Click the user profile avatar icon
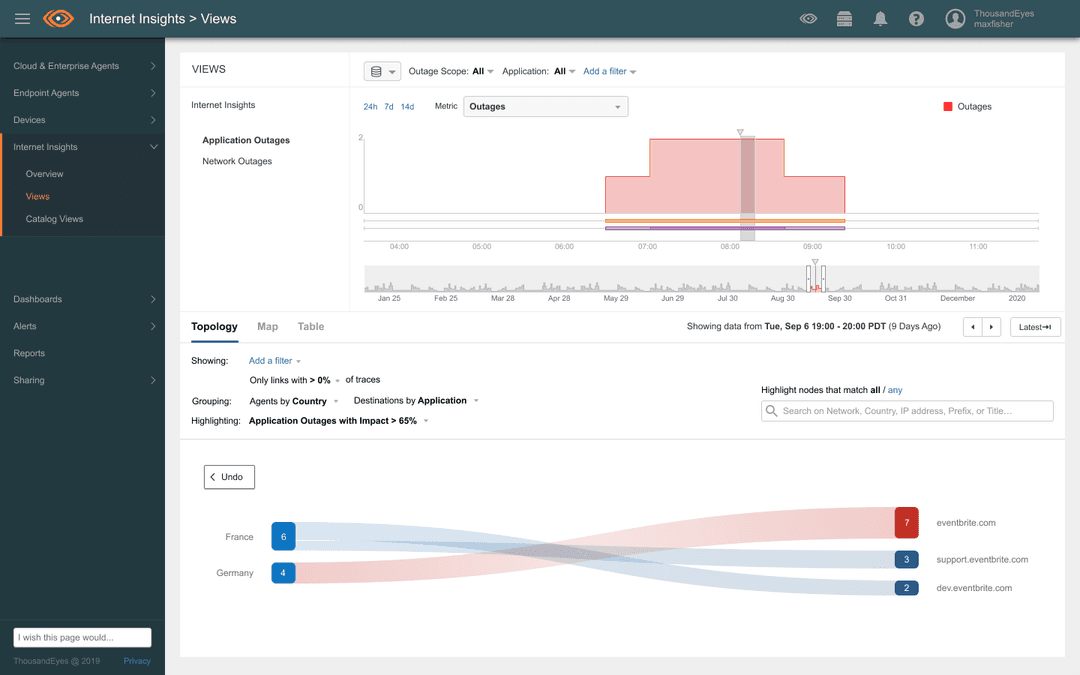1080x675 pixels. tap(955, 19)
